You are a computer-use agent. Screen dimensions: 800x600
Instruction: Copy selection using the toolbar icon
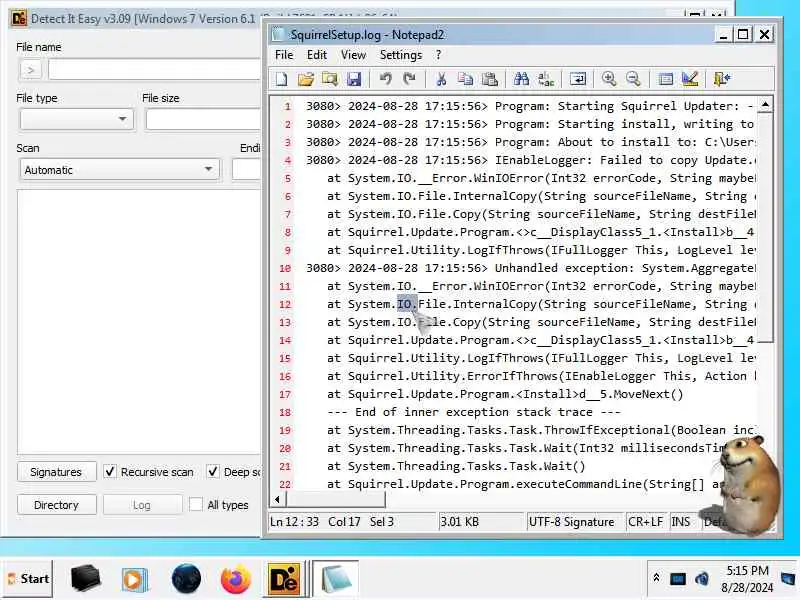pyautogui.click(x=465, y=79)
